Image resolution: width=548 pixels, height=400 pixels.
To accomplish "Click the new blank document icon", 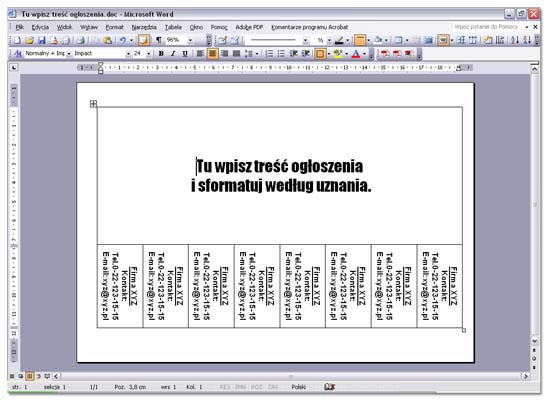I will [x=17, y=41].
